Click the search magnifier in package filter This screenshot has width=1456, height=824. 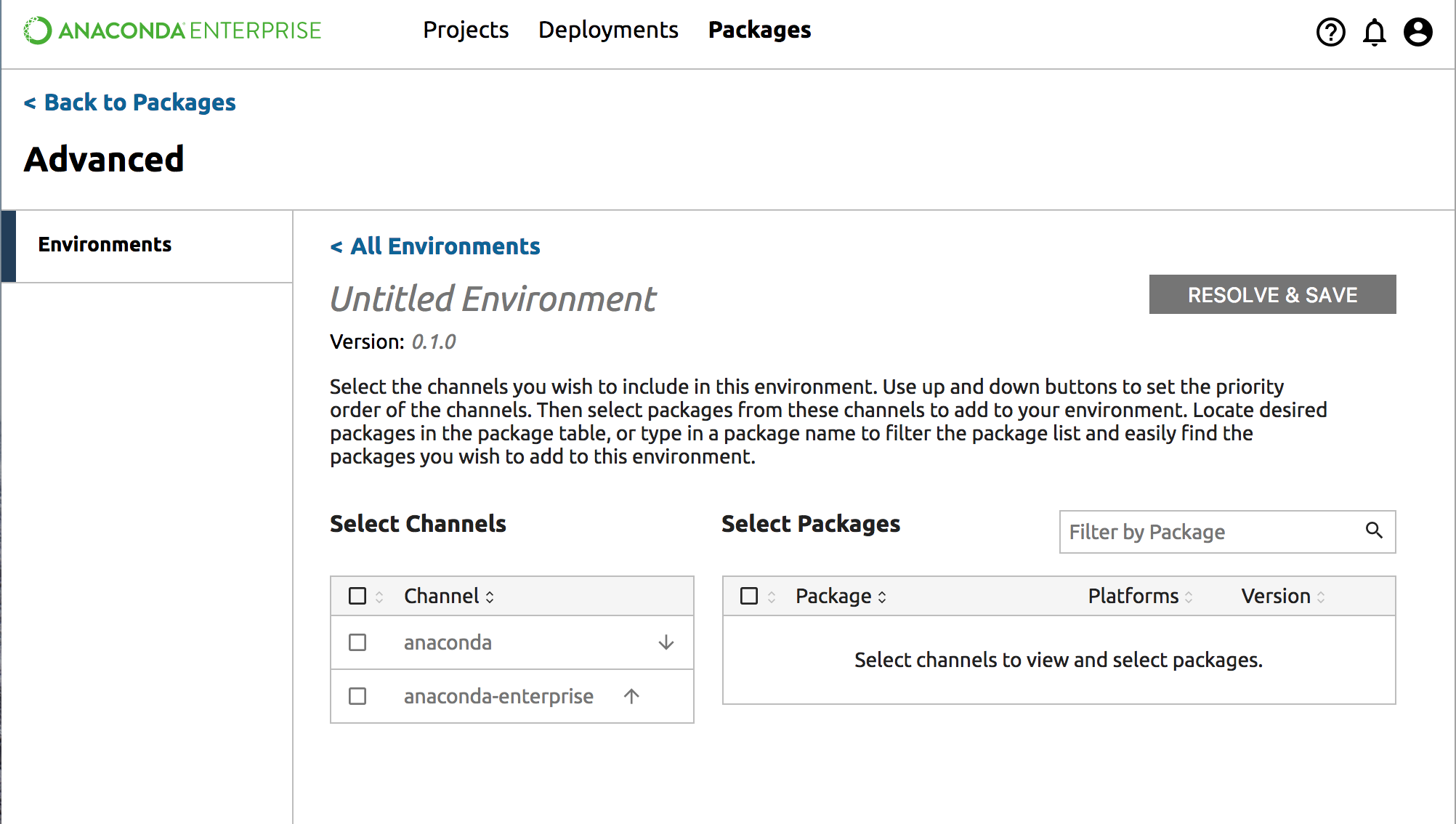point(1373,530)
